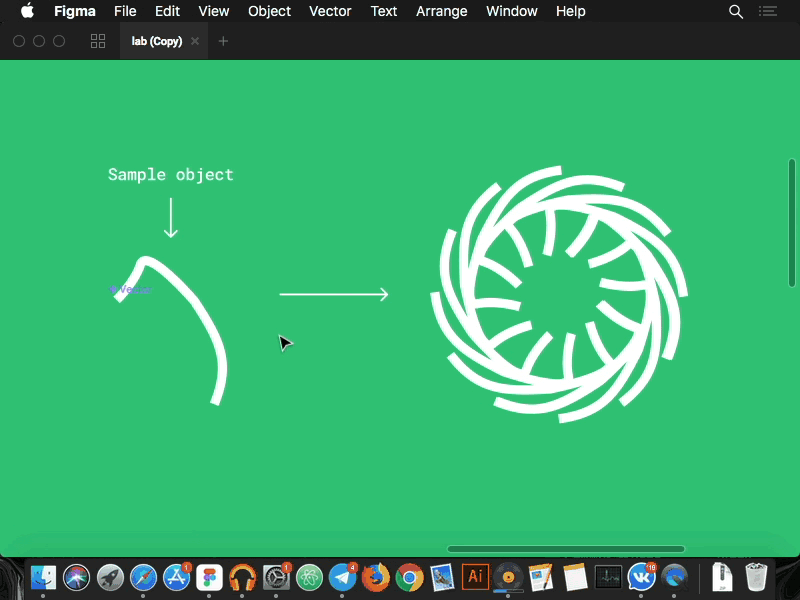Select the Vector object label on the canvas

tap(131, 289)
